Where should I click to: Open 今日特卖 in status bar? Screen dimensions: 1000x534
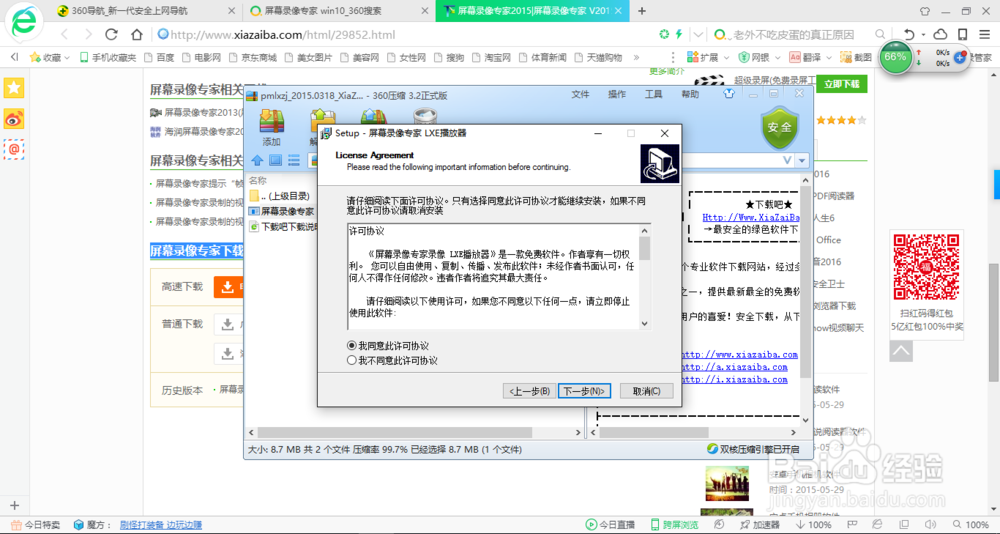point(34,525)
